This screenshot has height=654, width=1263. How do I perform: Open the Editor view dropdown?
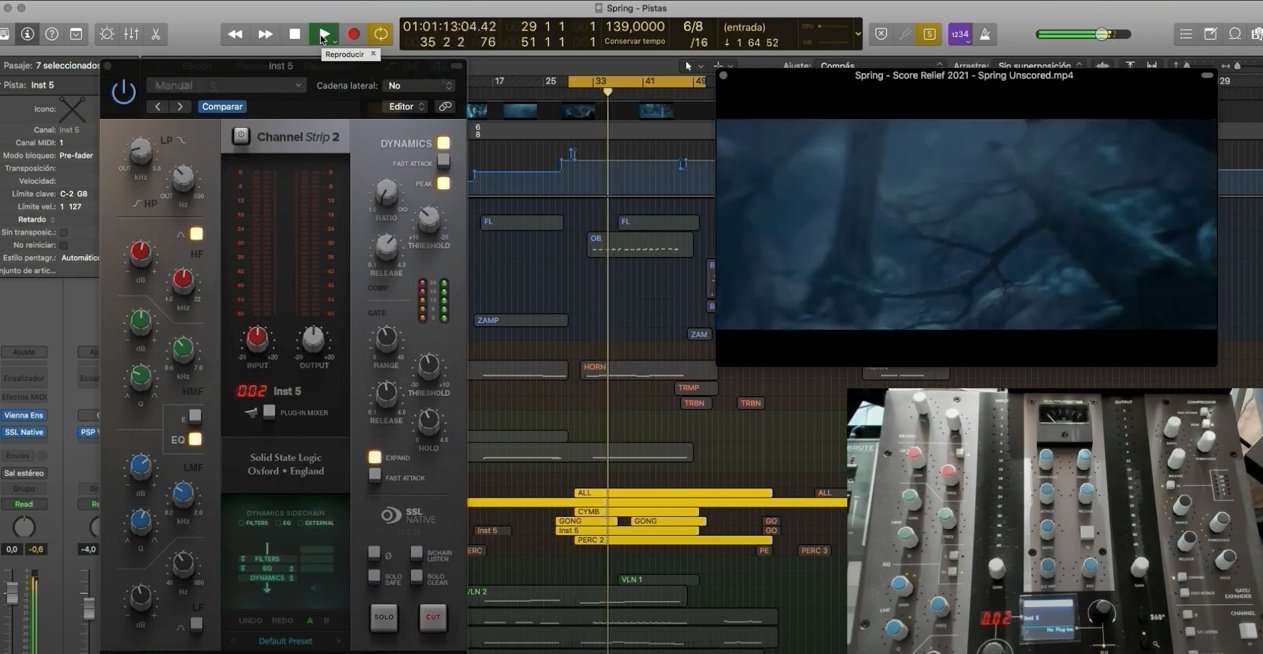click(x=405, y=106)
